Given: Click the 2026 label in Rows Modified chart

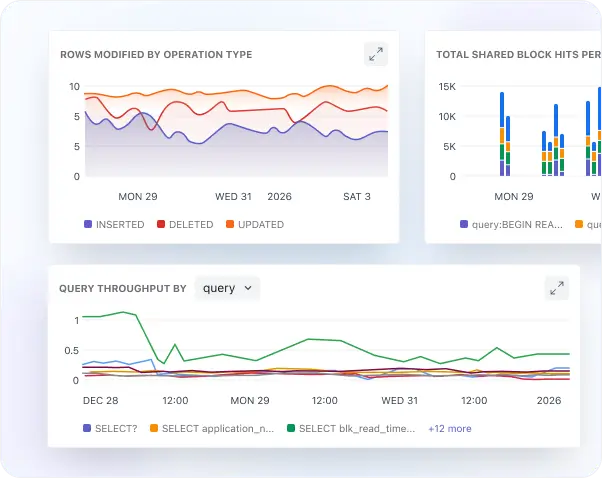Looking at the screenshot, I should (280, 197).
